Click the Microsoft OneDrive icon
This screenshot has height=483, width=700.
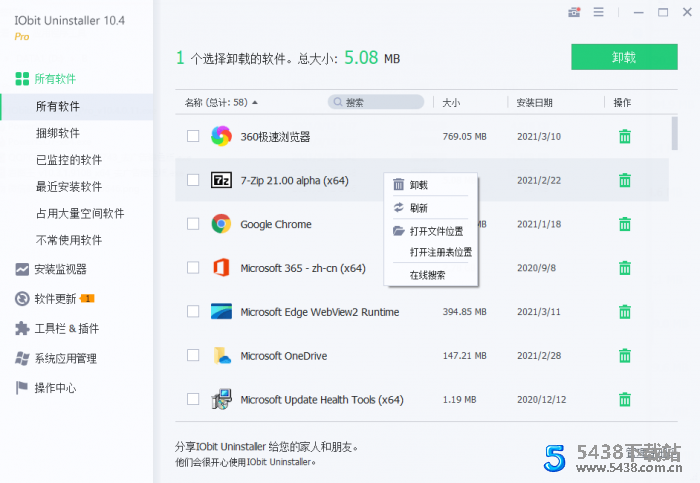[222, 355]
